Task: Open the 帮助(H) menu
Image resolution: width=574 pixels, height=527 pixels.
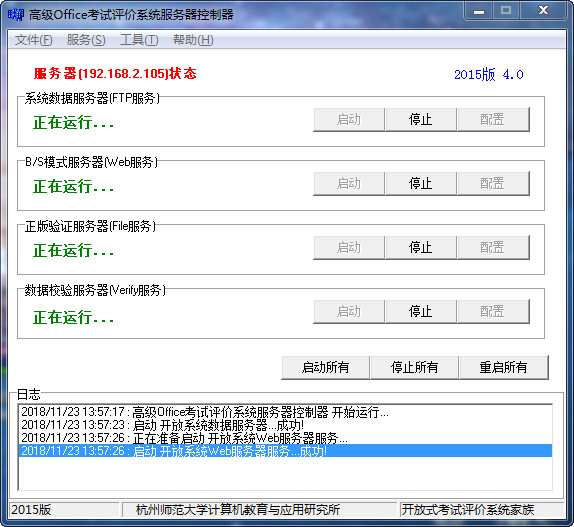Action: 193,40
